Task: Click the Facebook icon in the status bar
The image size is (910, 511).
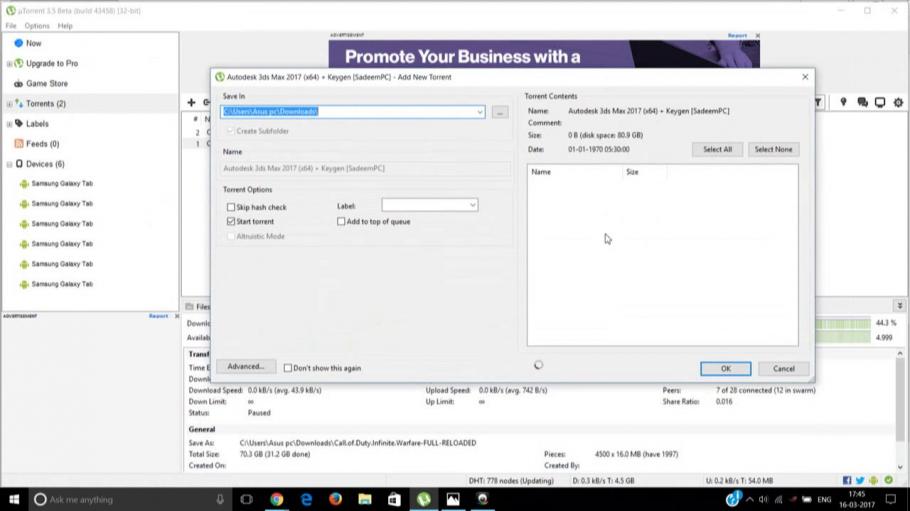Action: pos(847,480)
